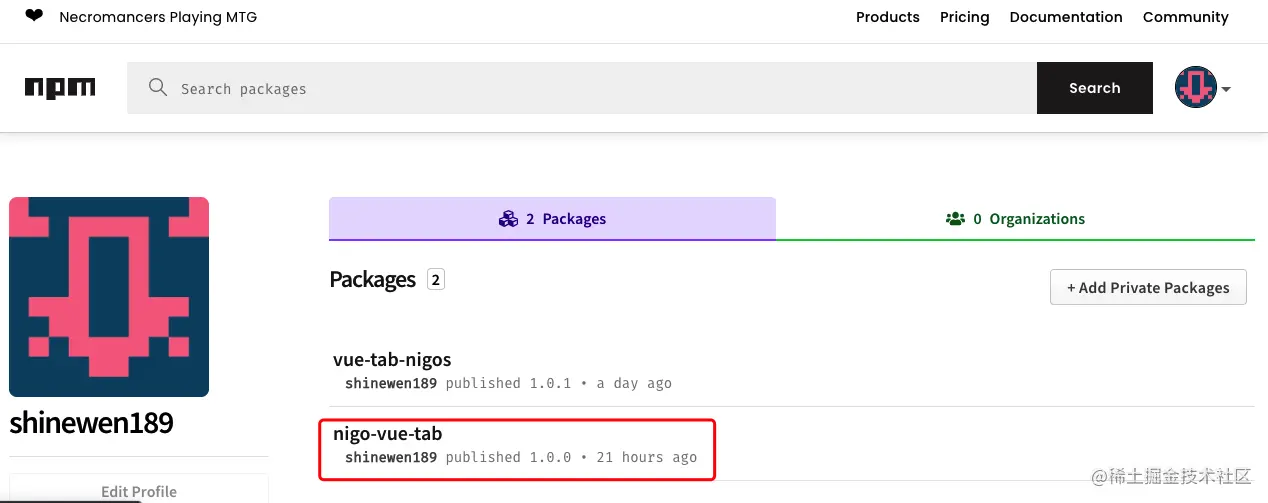The width and height of the screenshot is (1268, 503).
Task: Click shinewen189 under vue-tab-nigos
Action: (391, 383)
